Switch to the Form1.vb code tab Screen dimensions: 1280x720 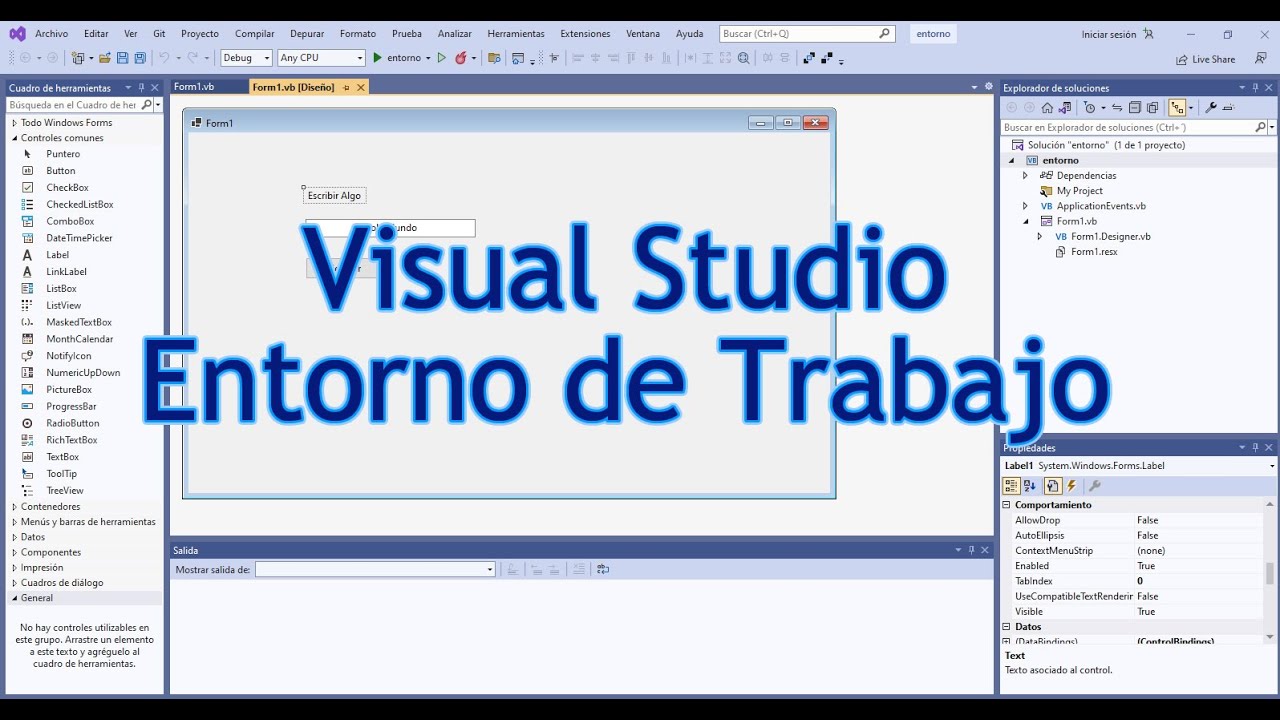point(194,87)
